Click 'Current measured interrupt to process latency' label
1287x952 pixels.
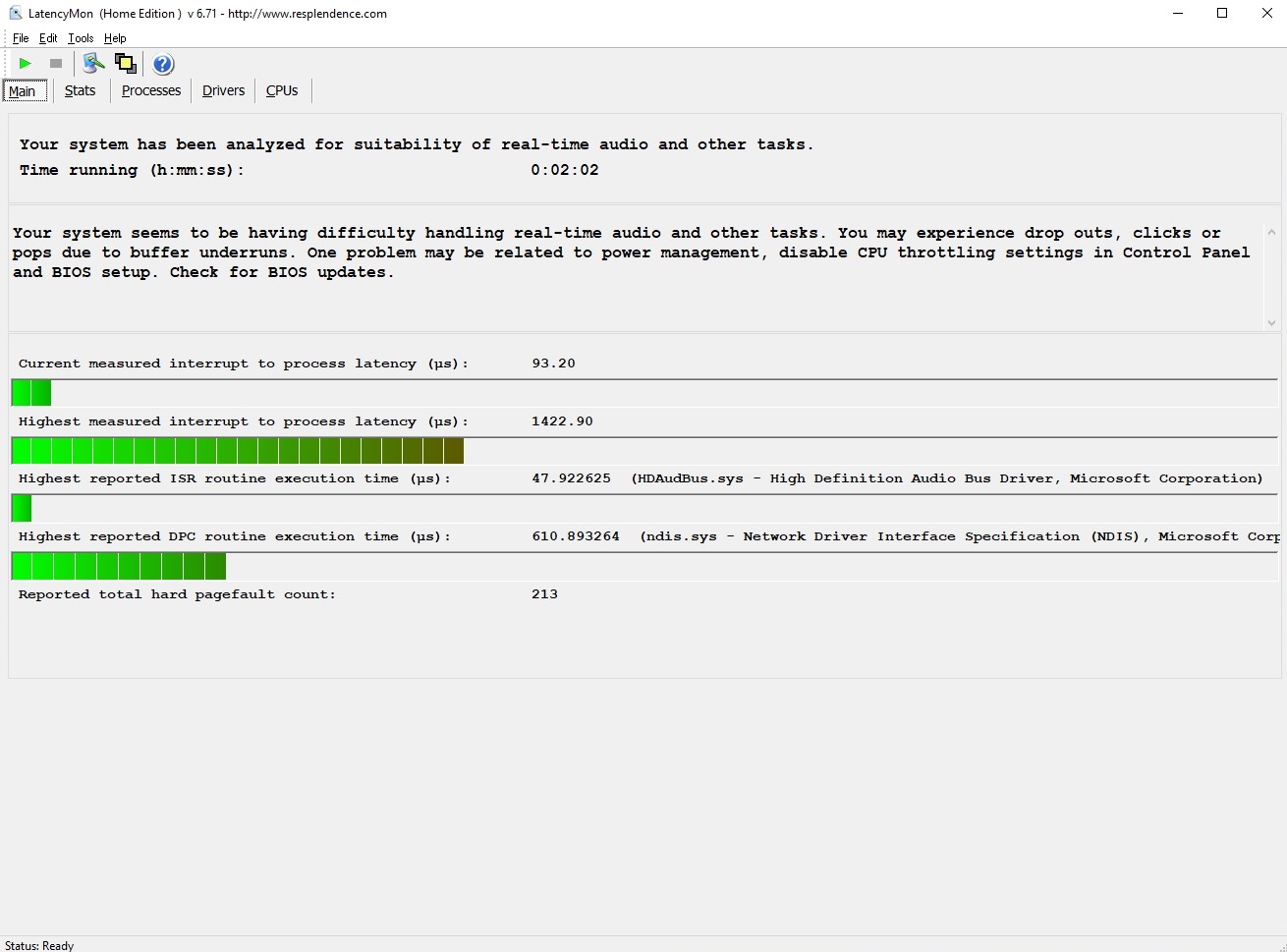(244, 364)
